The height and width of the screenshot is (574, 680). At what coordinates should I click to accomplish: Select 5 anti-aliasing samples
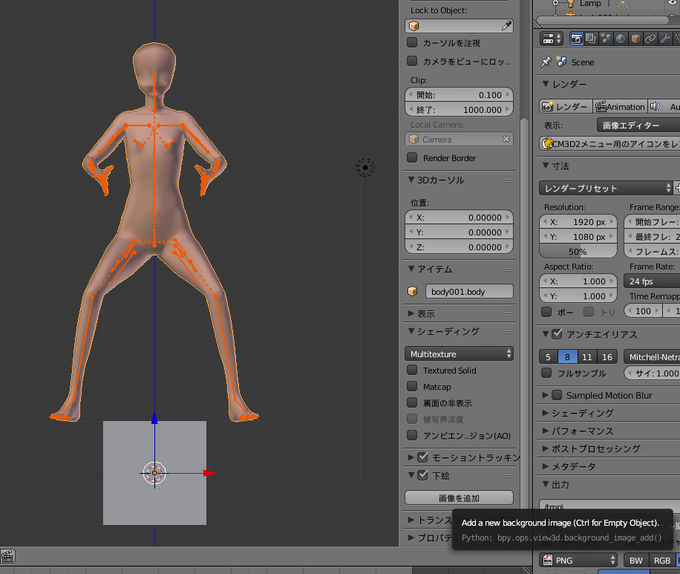click(548, 357)
